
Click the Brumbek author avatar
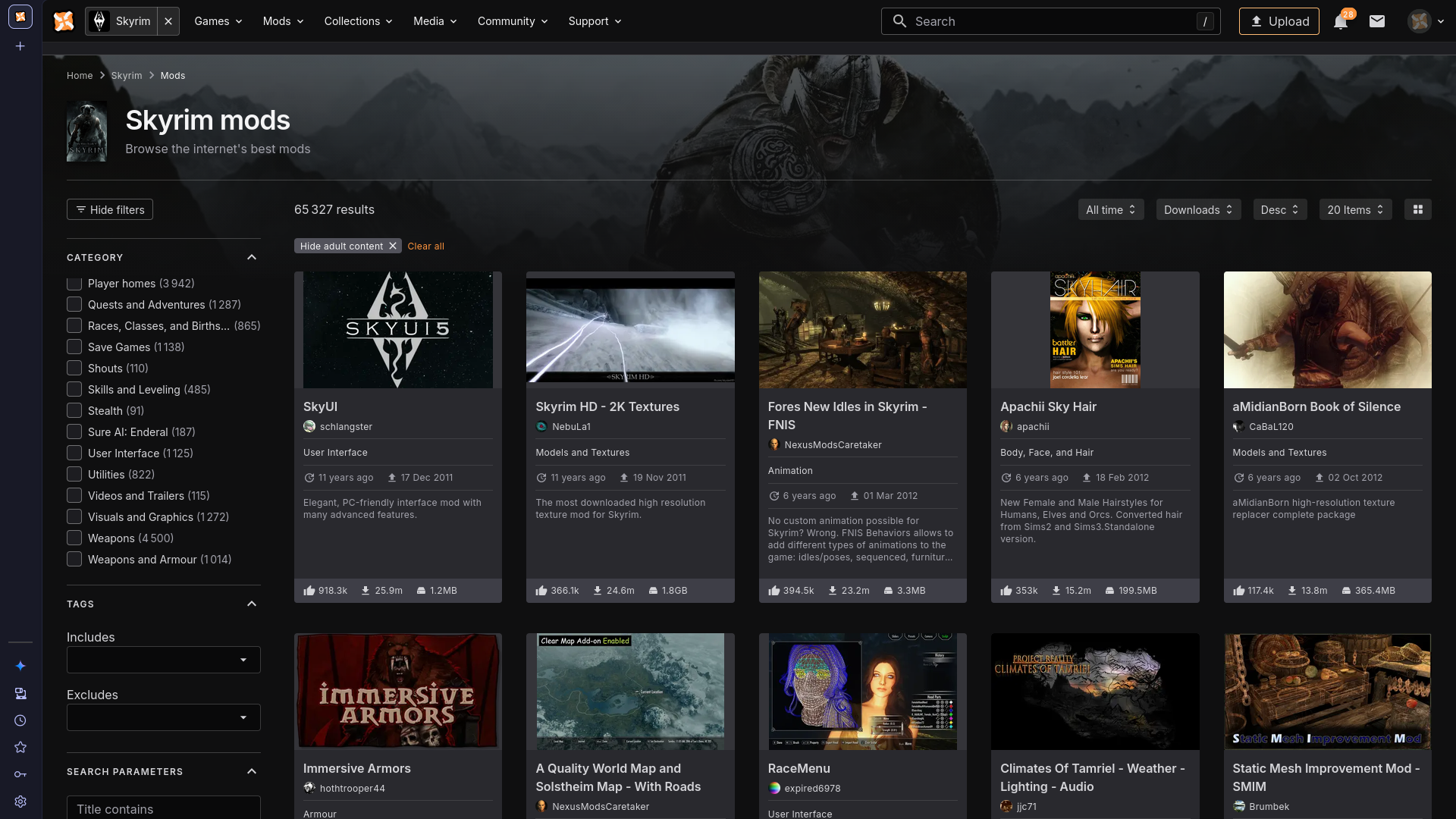1238,807
